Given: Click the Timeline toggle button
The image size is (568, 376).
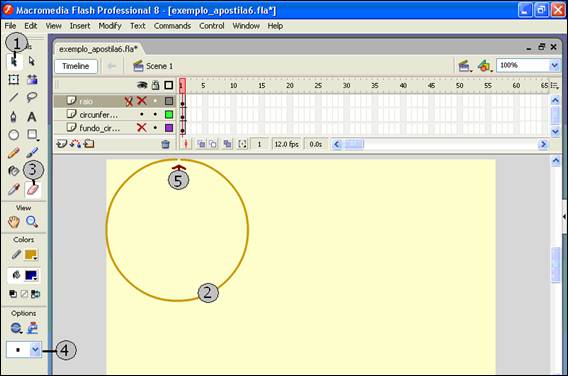Looking at the screenshot, I should 76,66.
